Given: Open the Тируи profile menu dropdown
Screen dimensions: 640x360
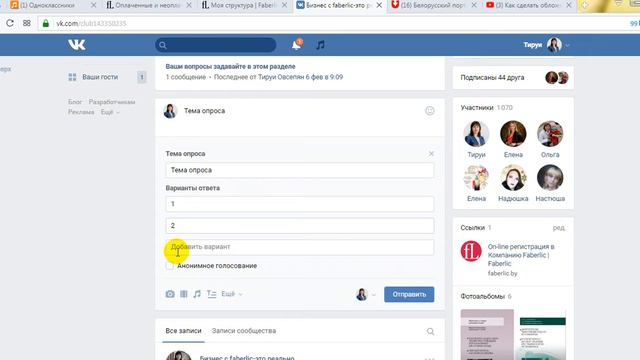Looking at the screenshot, I should [x=546, y=45].
